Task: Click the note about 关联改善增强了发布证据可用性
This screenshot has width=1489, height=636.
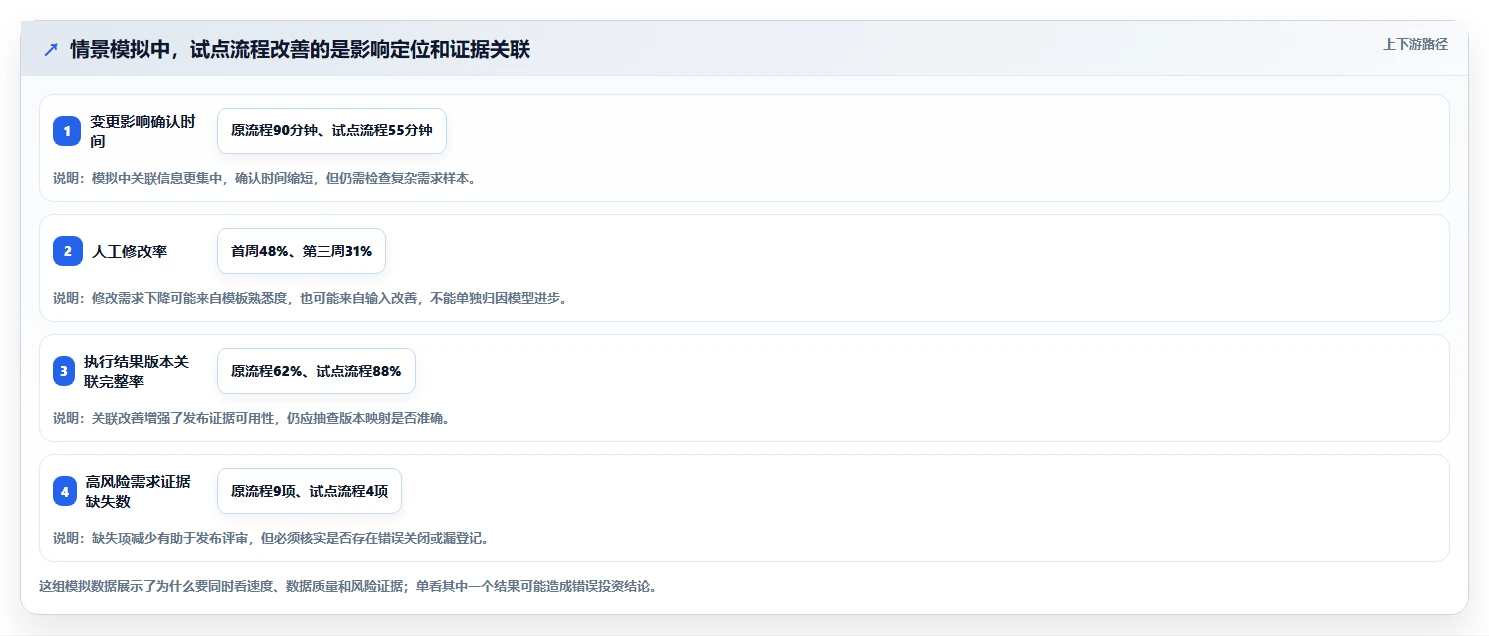Action: coord(251,418)
